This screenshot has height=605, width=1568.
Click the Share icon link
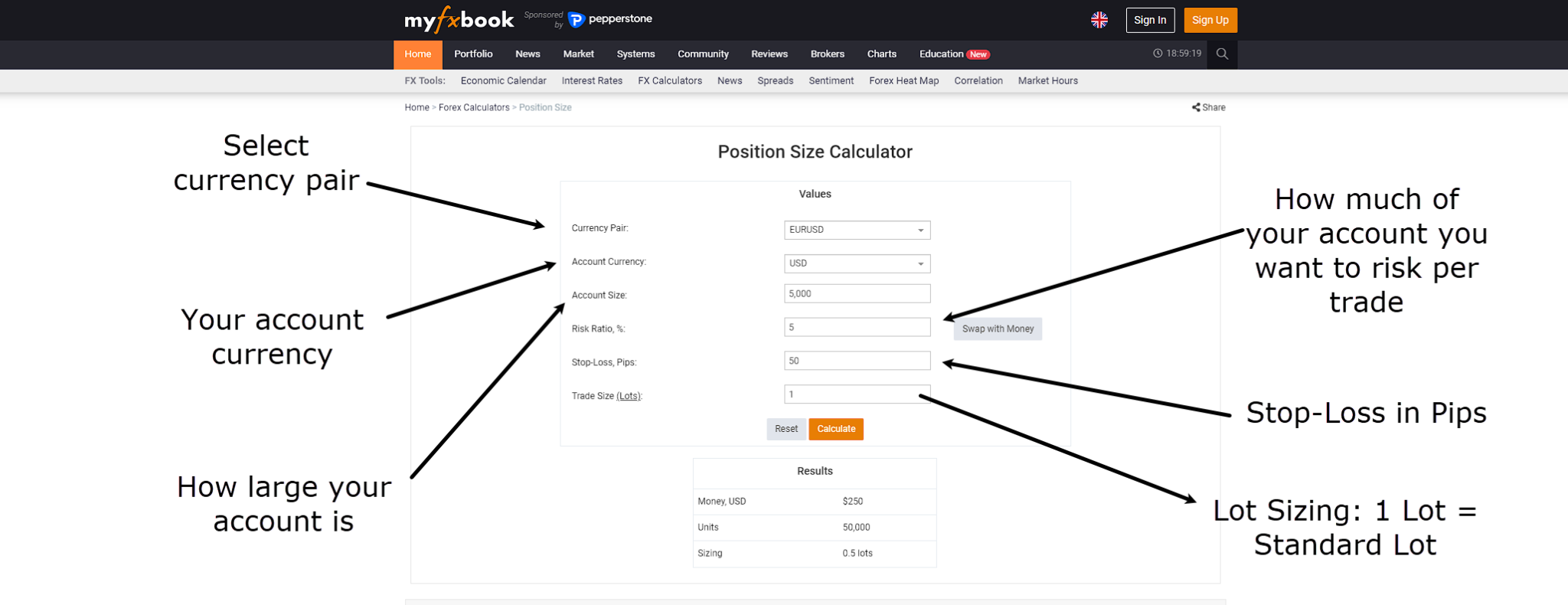pos(1208,107)
